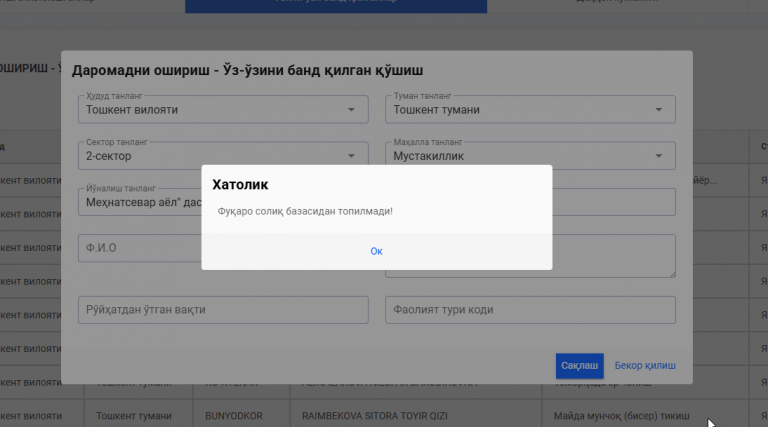Click the Фуқаро солиқ базасидан топилмади message
This screenshot has width=768, height=427.
coord(305,211)
